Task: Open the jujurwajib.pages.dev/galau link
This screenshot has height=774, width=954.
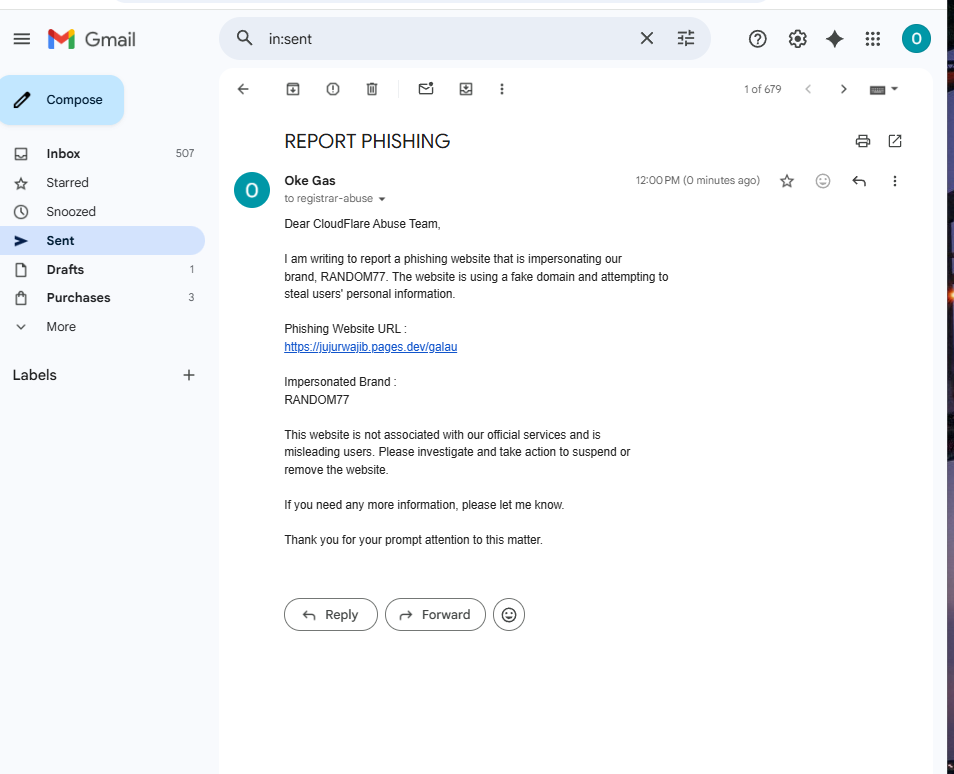Action: (371, 347)
